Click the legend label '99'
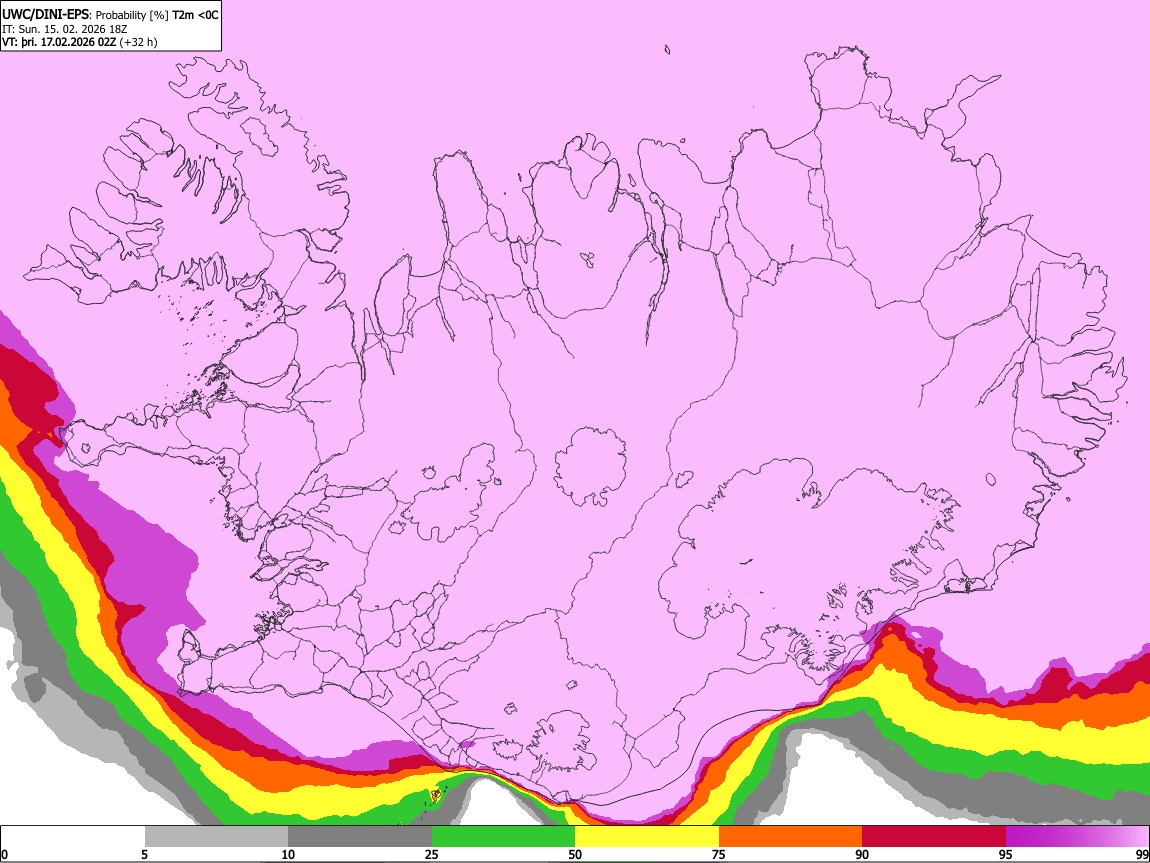 pyautogui.click(x=1142, y=855)
